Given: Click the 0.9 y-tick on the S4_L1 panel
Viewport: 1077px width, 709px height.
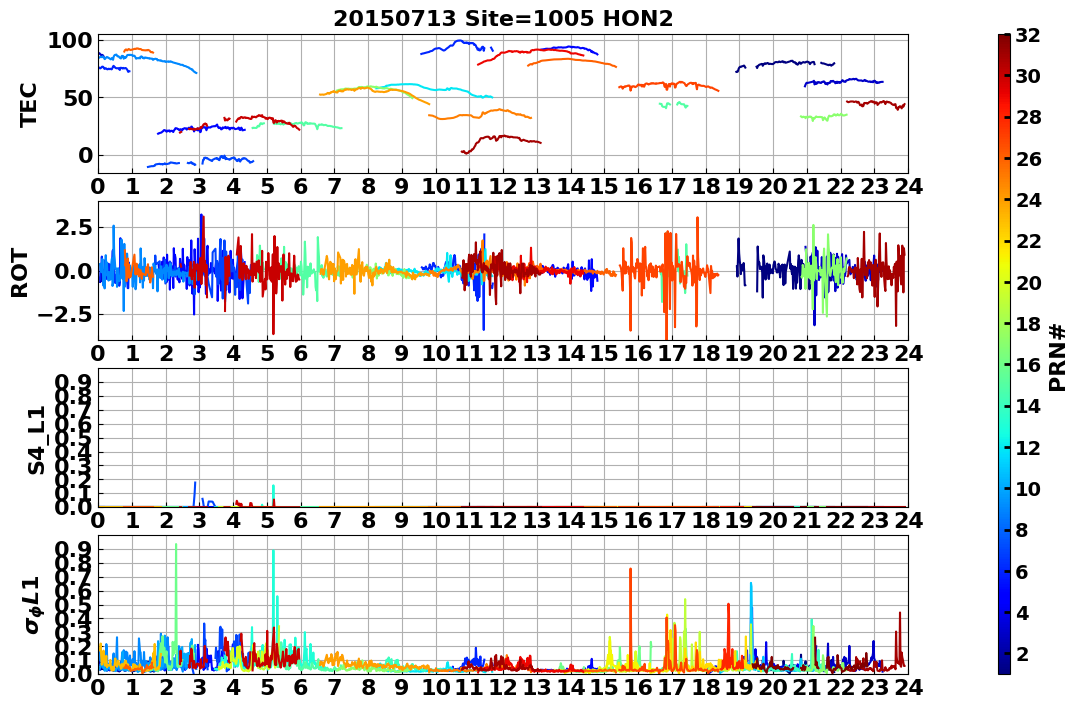Looking at the screenshot, I should point(74,382).
